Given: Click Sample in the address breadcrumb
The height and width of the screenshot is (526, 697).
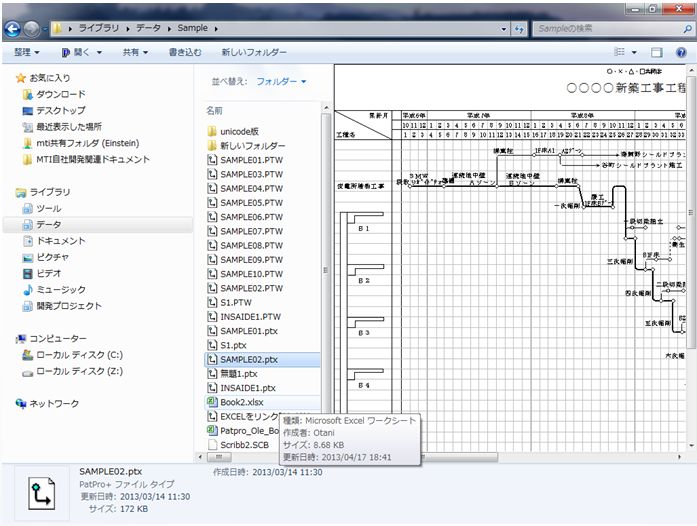Looking at the screenshot, I should [x=192, y=28].
